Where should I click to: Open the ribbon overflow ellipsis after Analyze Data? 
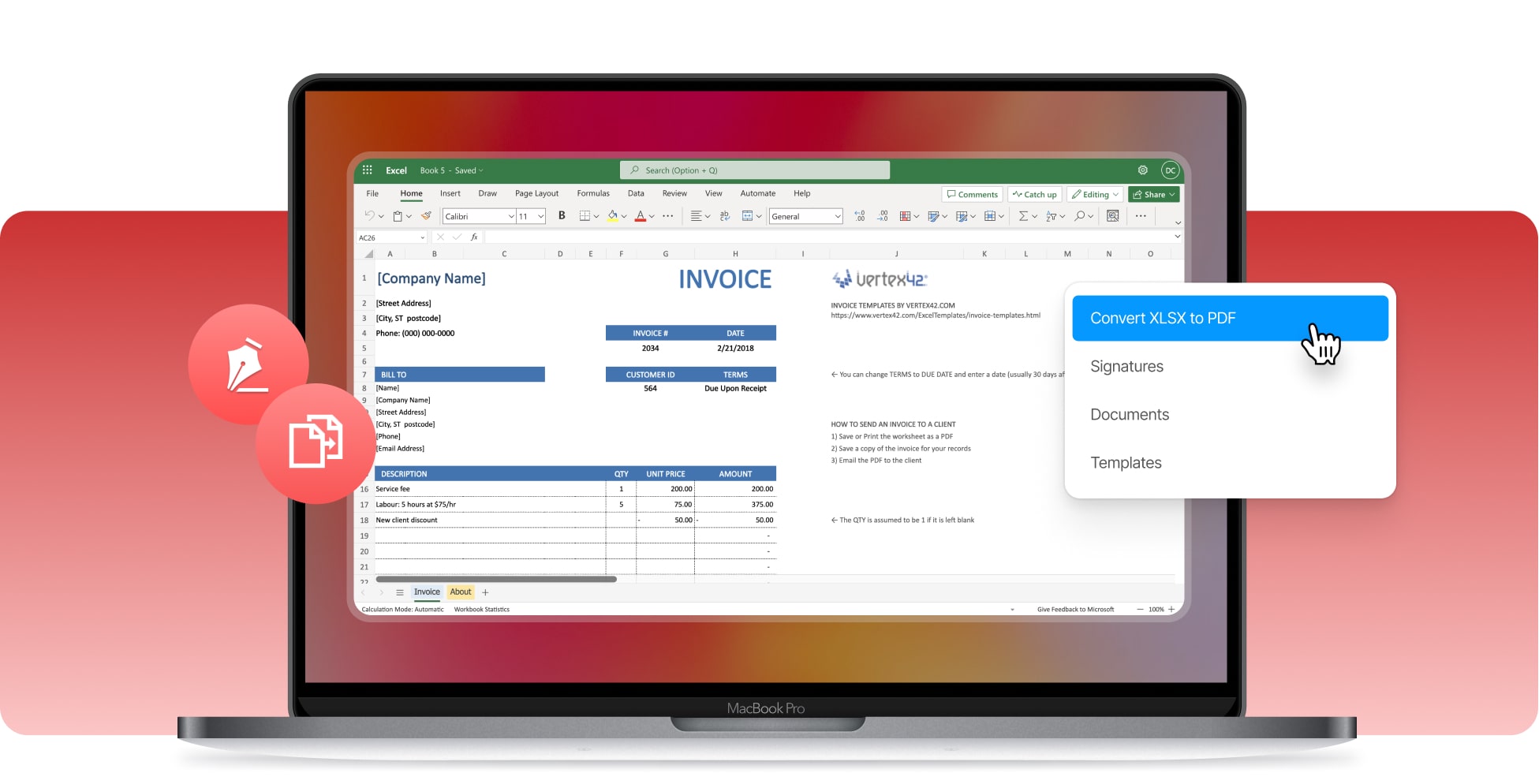click(x=1141, y=216)
